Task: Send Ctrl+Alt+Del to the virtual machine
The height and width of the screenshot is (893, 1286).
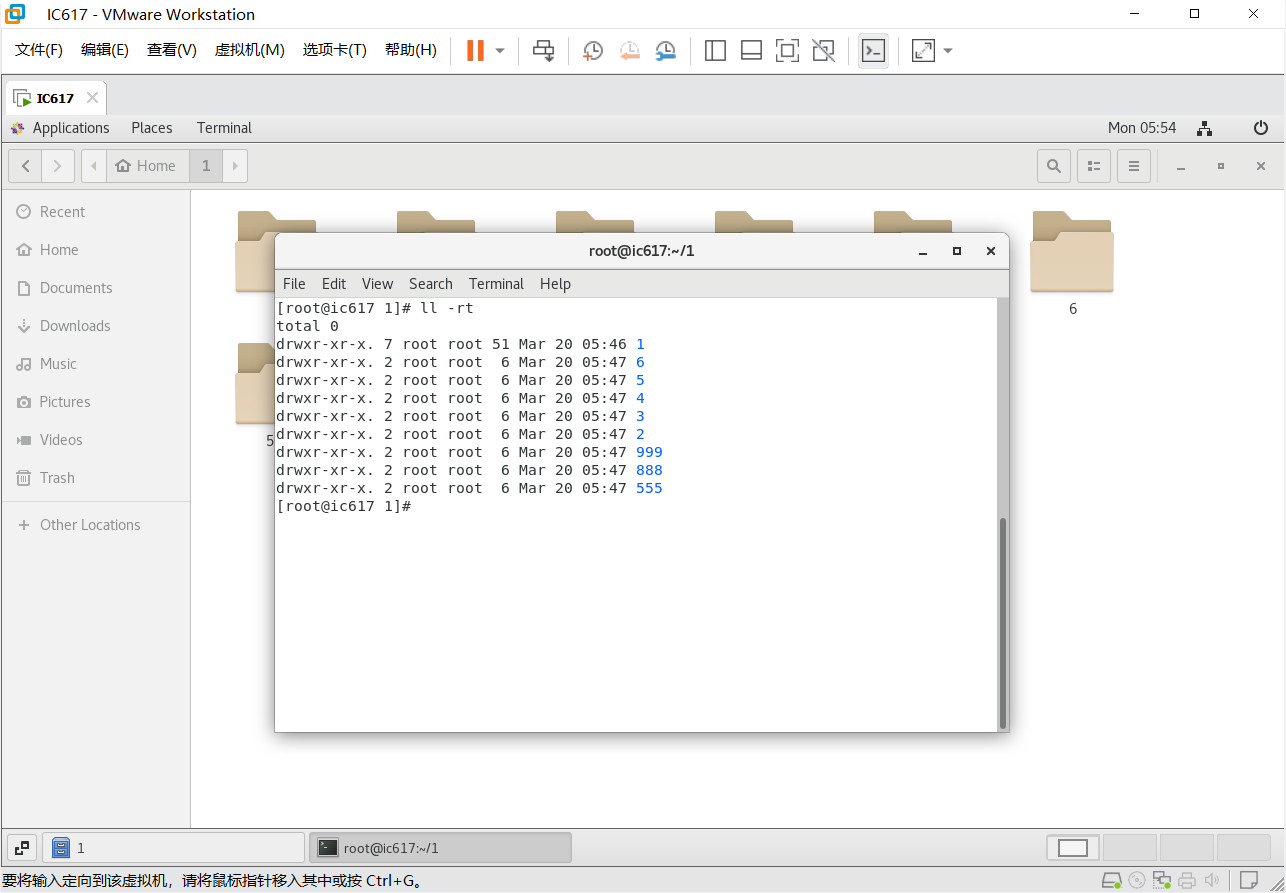Action: point(543,50)
